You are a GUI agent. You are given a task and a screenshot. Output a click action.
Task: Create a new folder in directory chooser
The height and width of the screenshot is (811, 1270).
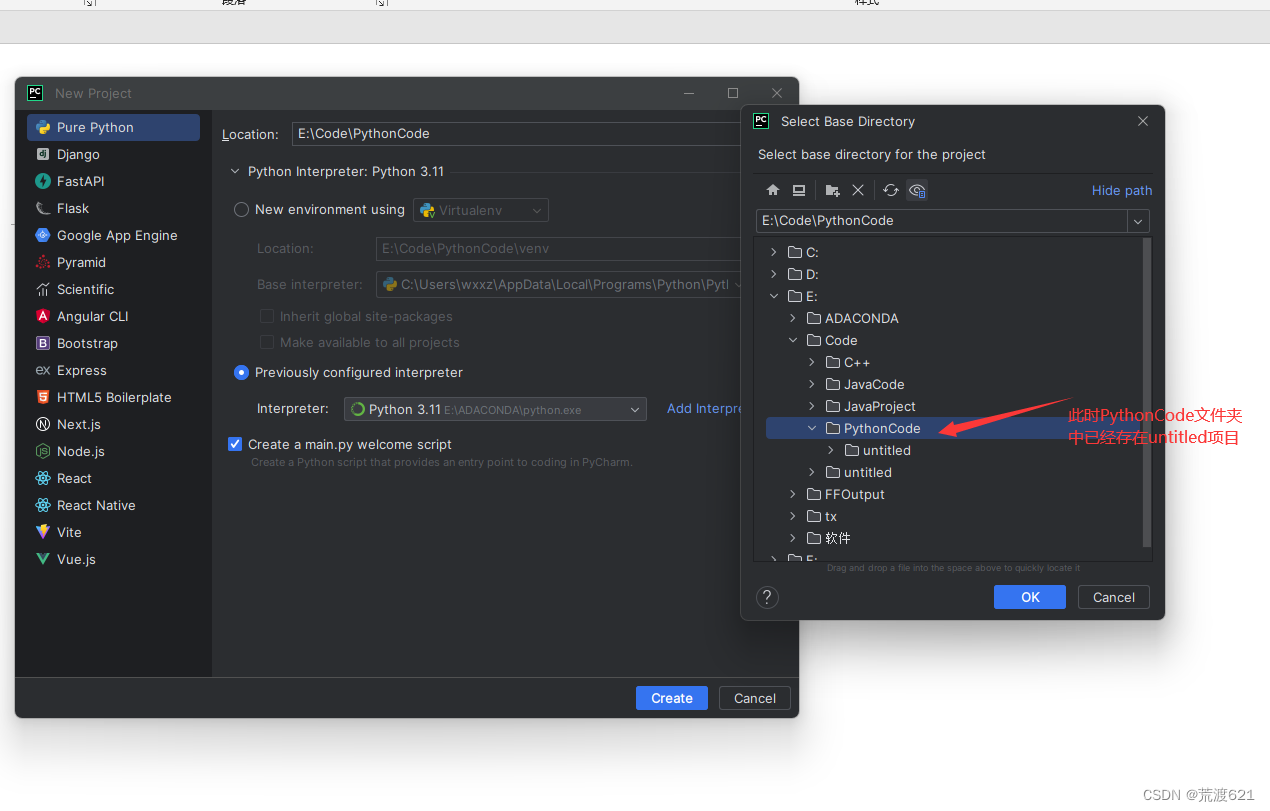pos(833,190)
